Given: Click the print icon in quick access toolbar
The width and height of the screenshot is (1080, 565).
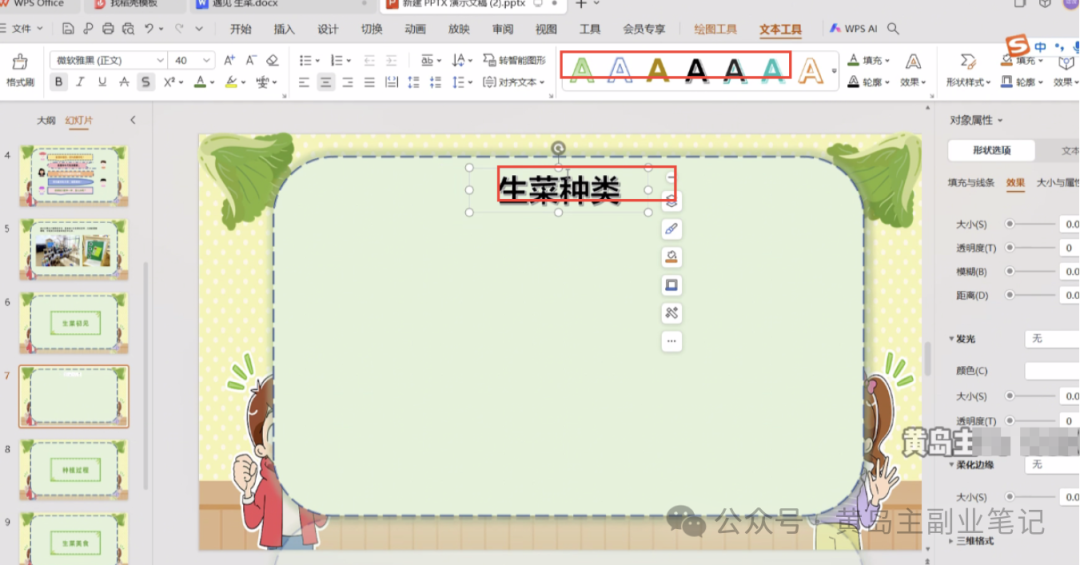Looking at the screenshot, I should coord(108,29).
